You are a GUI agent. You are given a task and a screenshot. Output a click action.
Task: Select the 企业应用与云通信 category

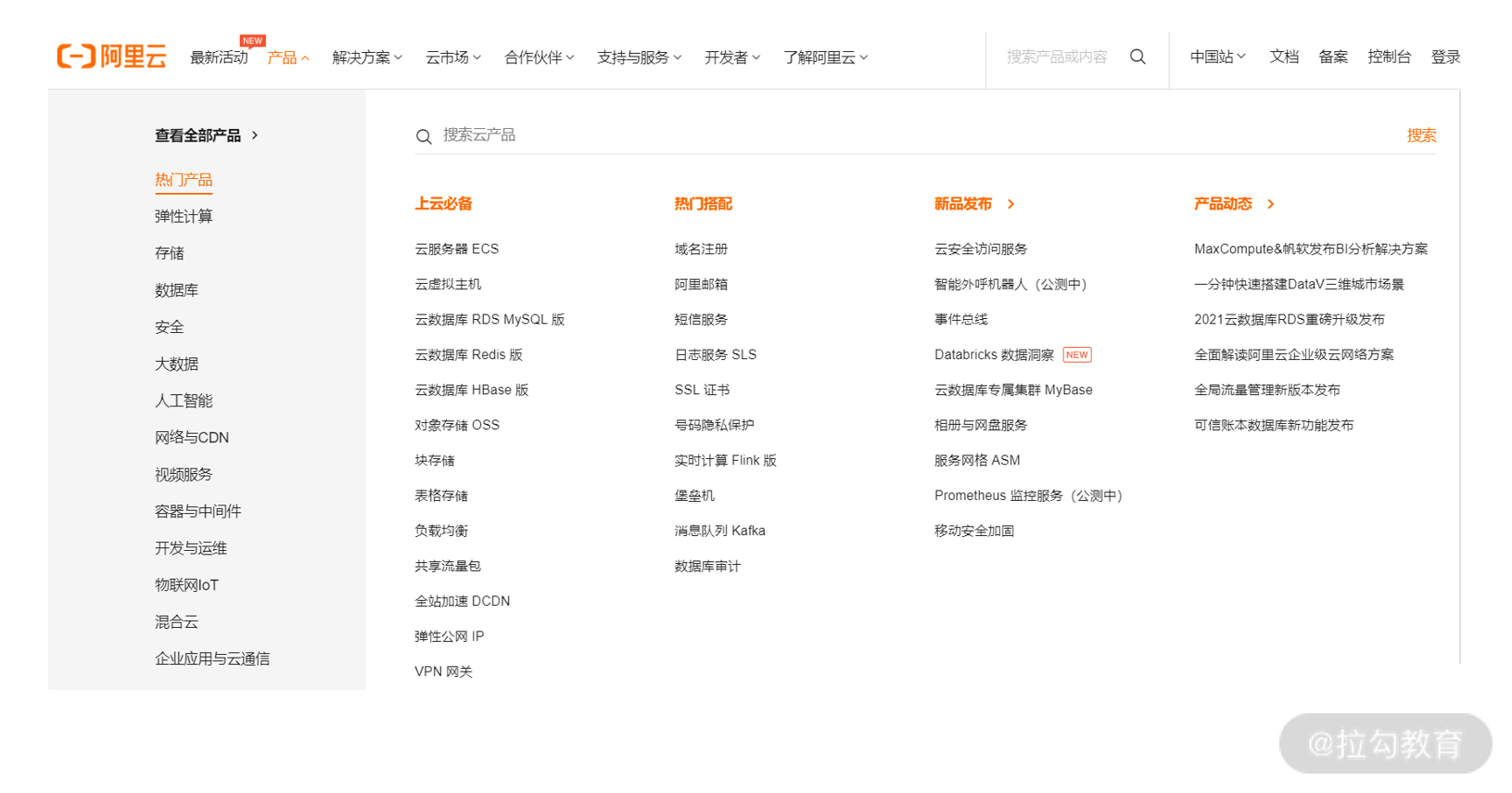click(212, 659)
